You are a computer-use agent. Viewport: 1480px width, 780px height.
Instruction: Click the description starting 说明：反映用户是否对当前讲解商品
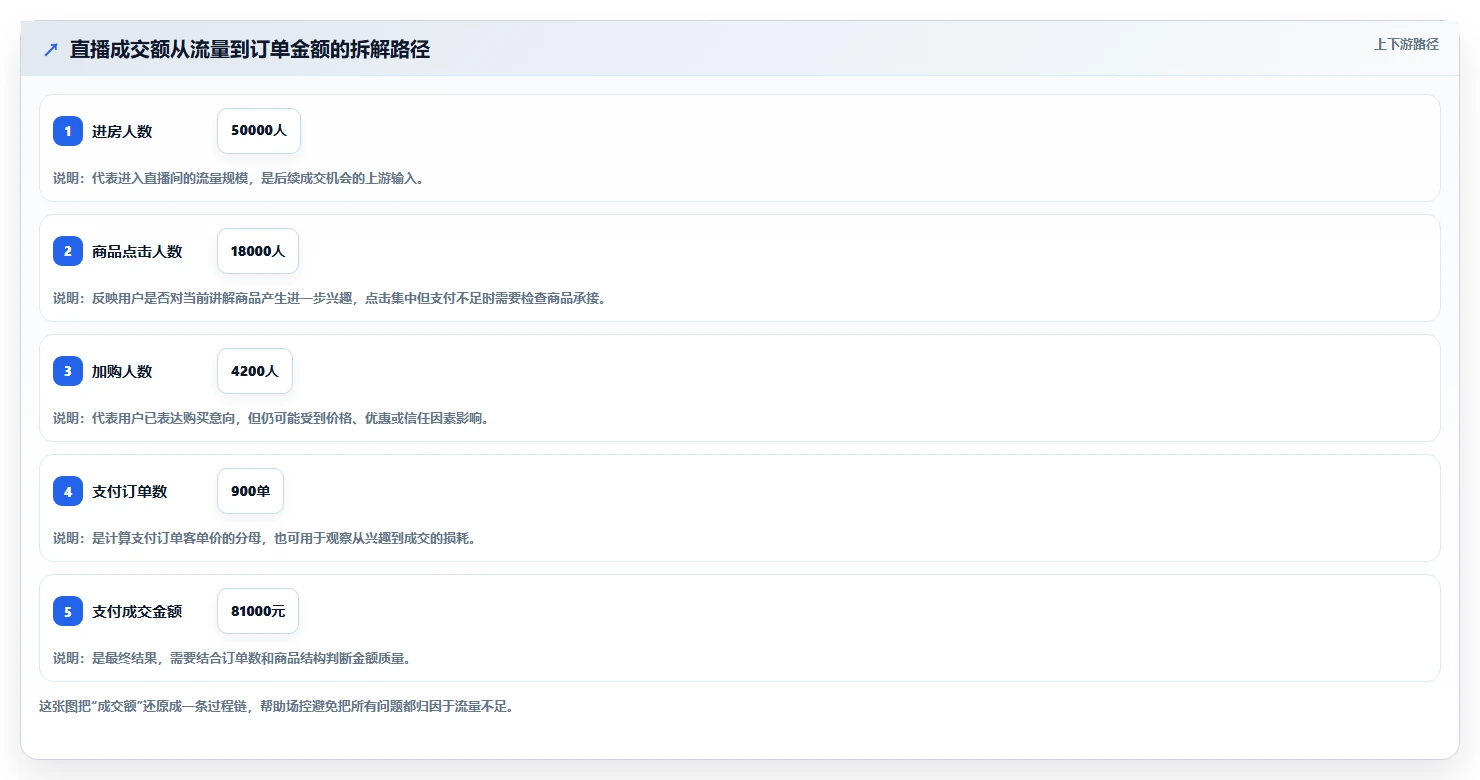329,298
